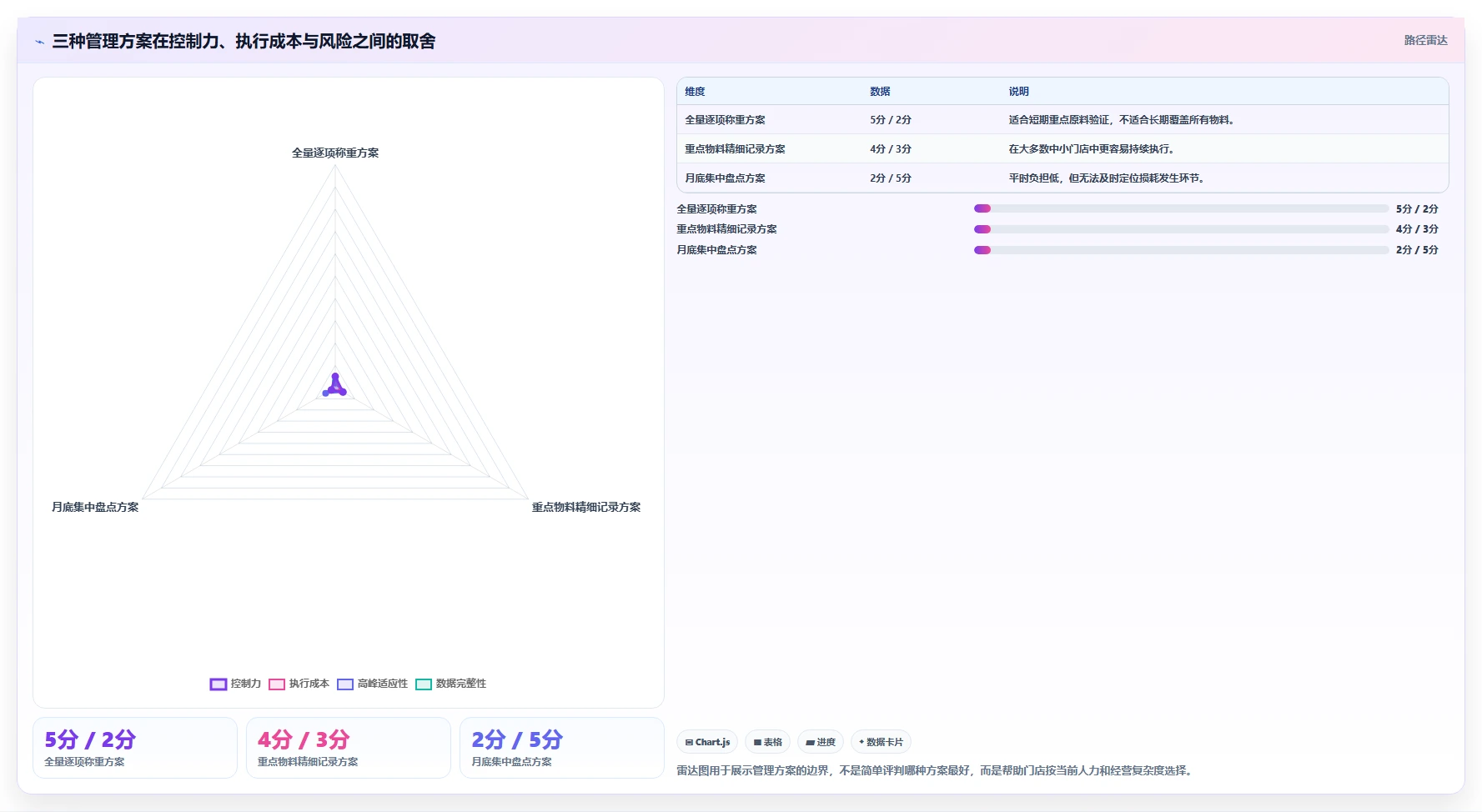The image size is (1482, 812).
Task: Click the 路径雷达 label in header
Action: click(1425, 40)
